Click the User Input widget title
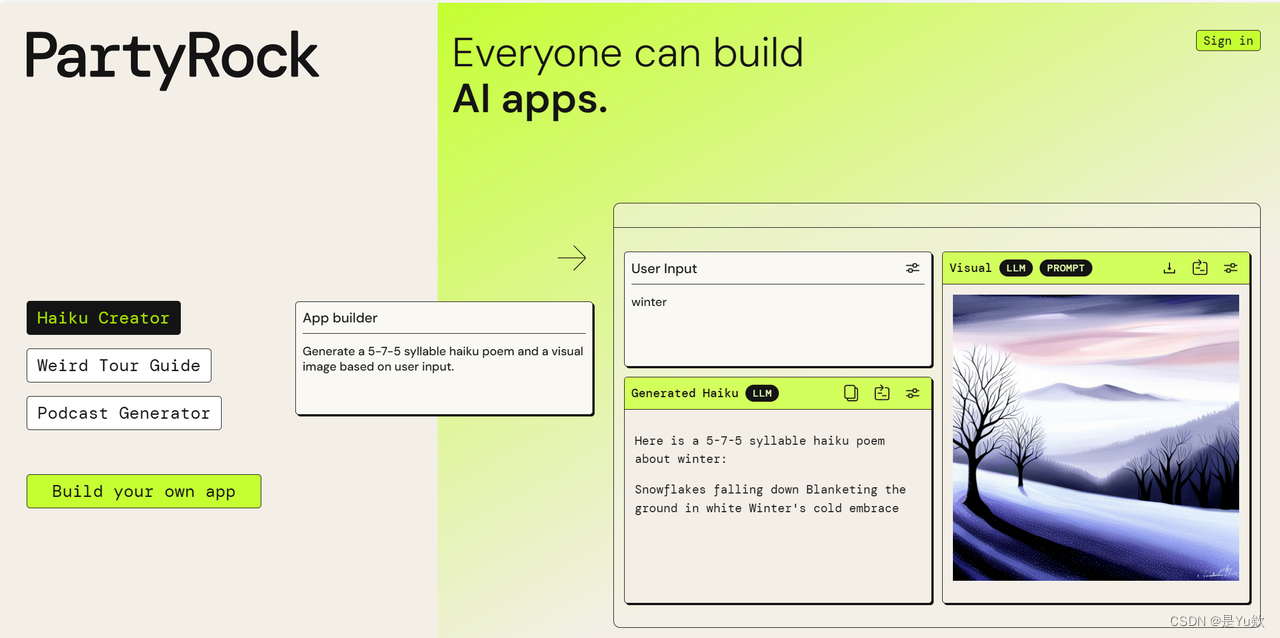 coord(664,268)
